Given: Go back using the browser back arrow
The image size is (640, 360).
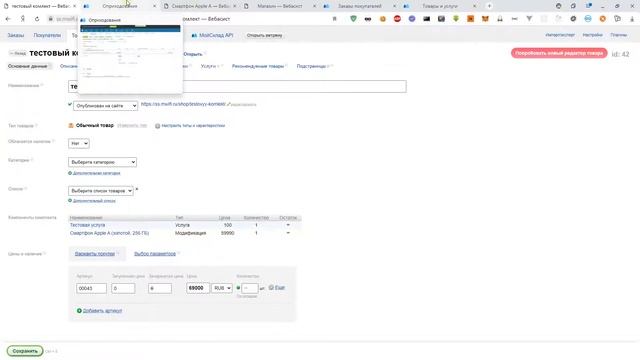Looking at the screenshot, I should tap(8, 19).
